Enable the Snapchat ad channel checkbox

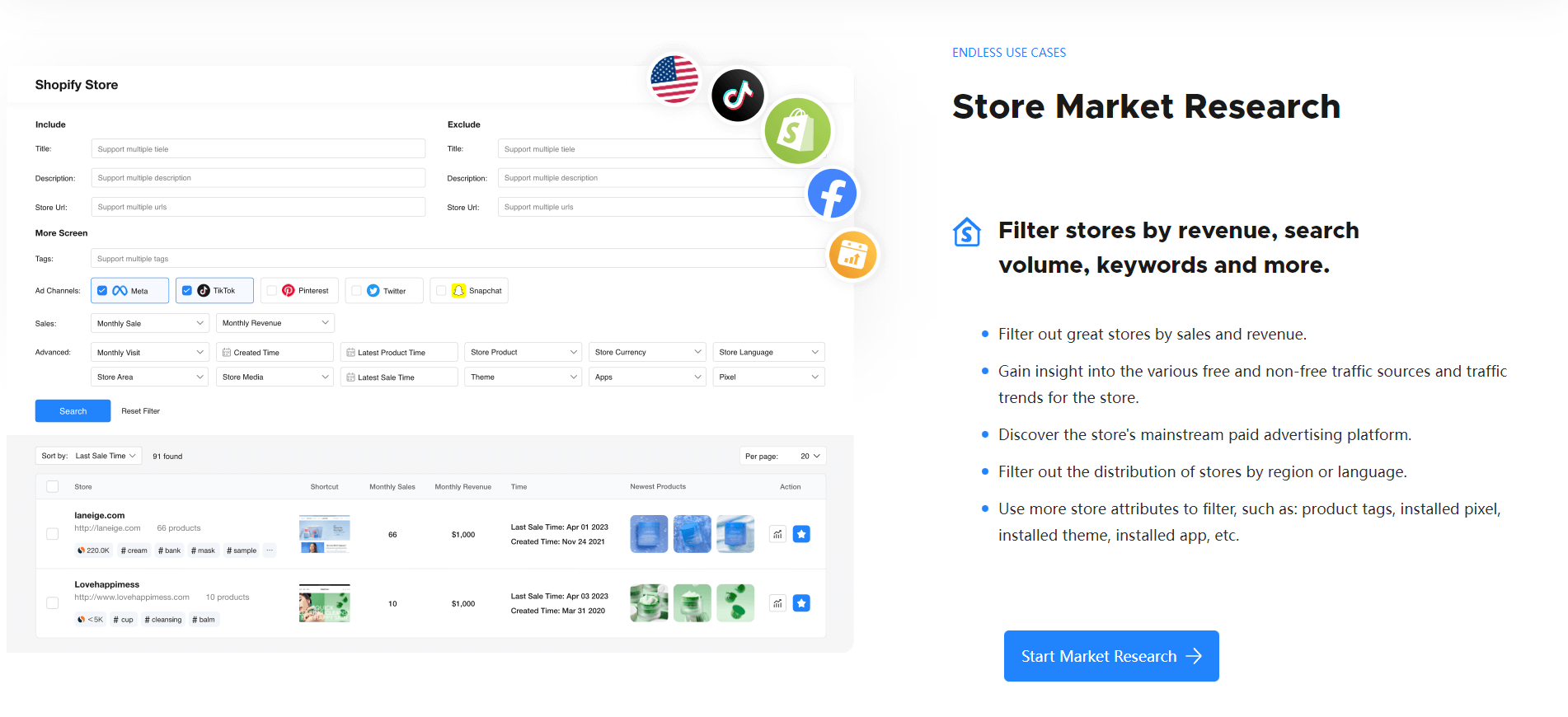click(441, 291)
